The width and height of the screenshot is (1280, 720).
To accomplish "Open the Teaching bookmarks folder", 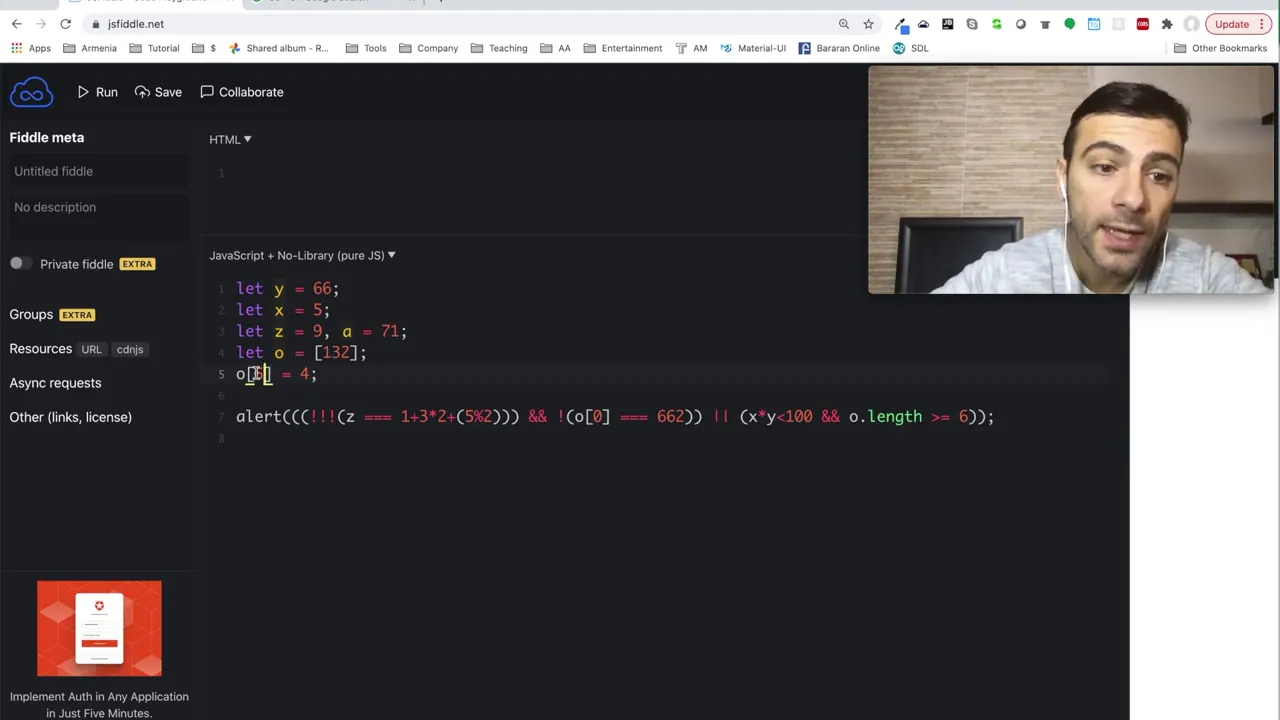I will [499, 48].
